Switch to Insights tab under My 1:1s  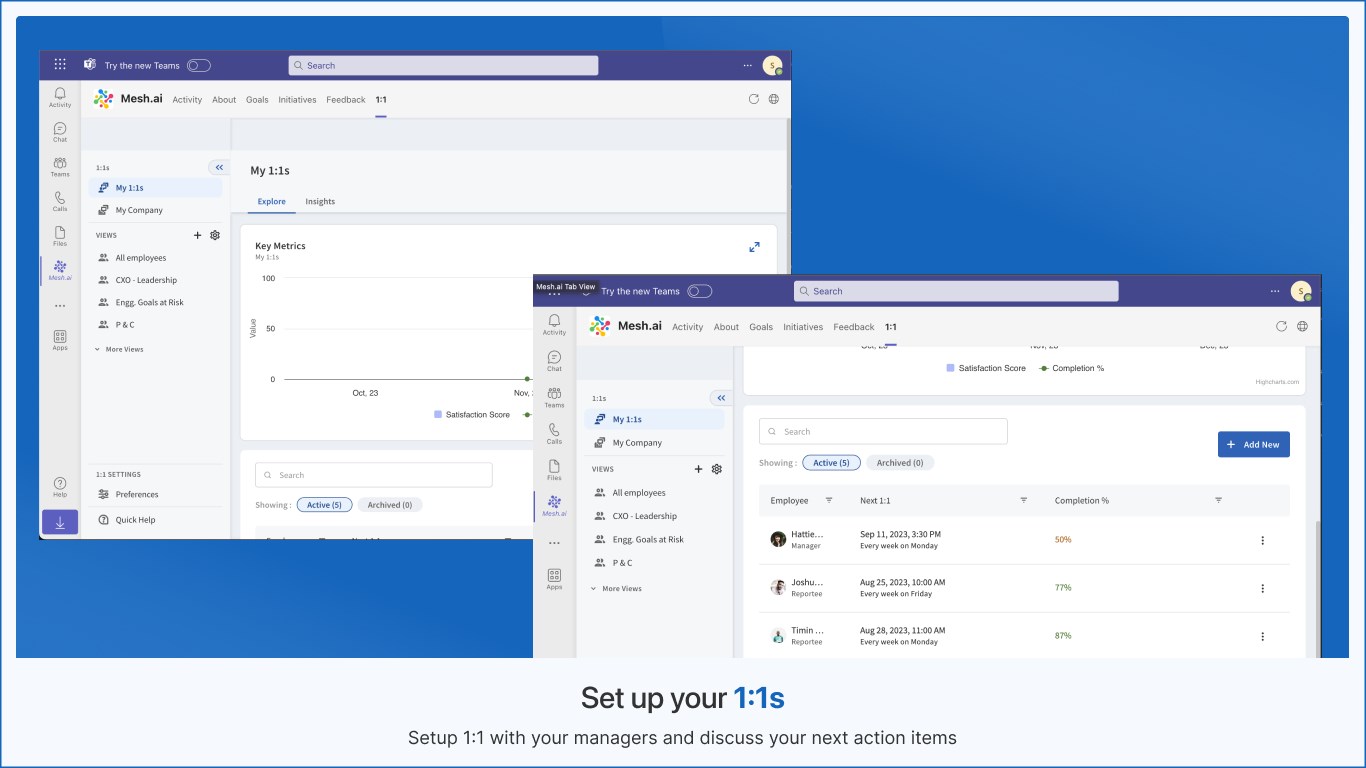[320, 201]
